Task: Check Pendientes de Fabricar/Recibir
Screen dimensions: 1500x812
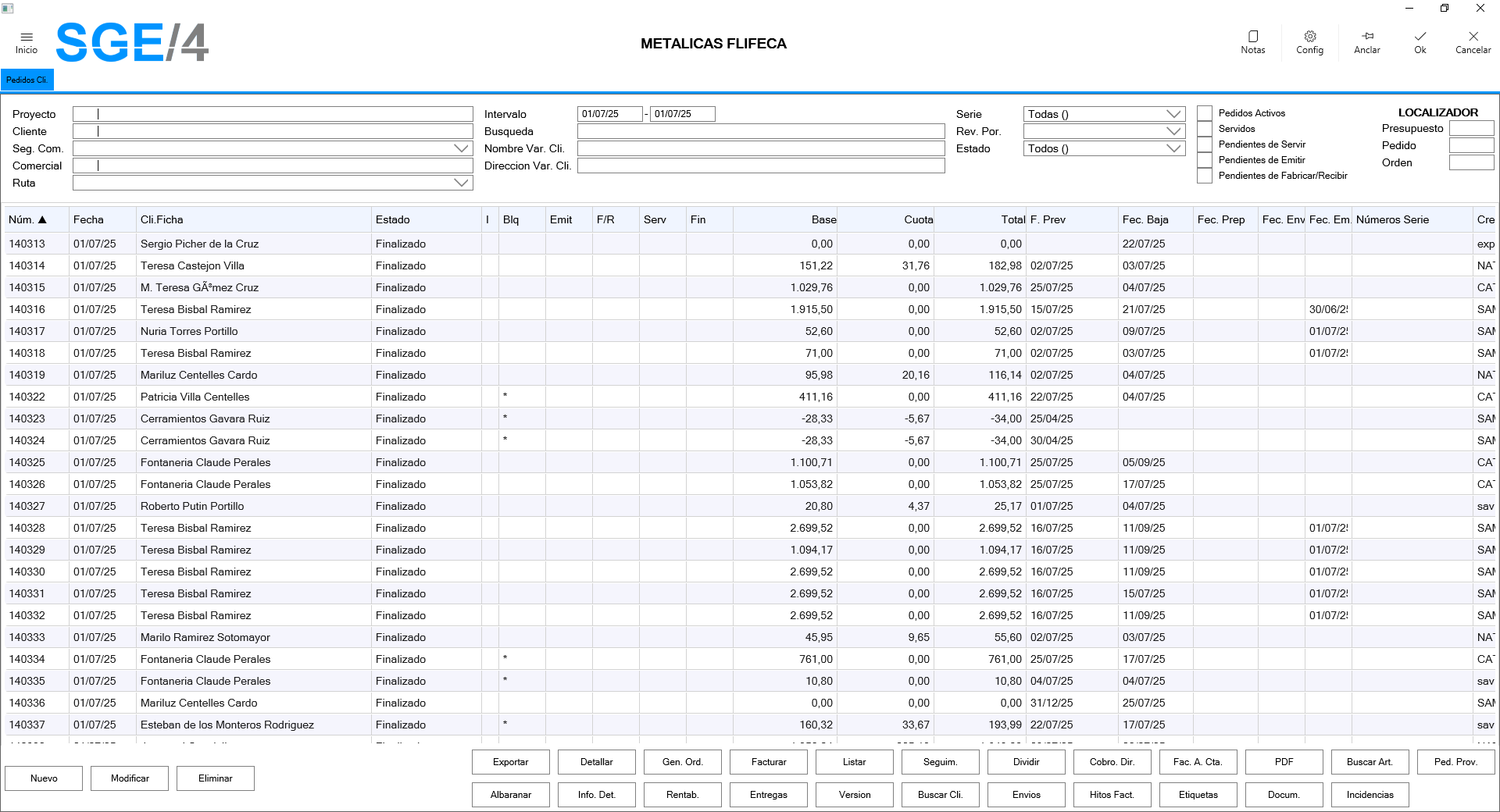Action: [x=1205, y=176]
